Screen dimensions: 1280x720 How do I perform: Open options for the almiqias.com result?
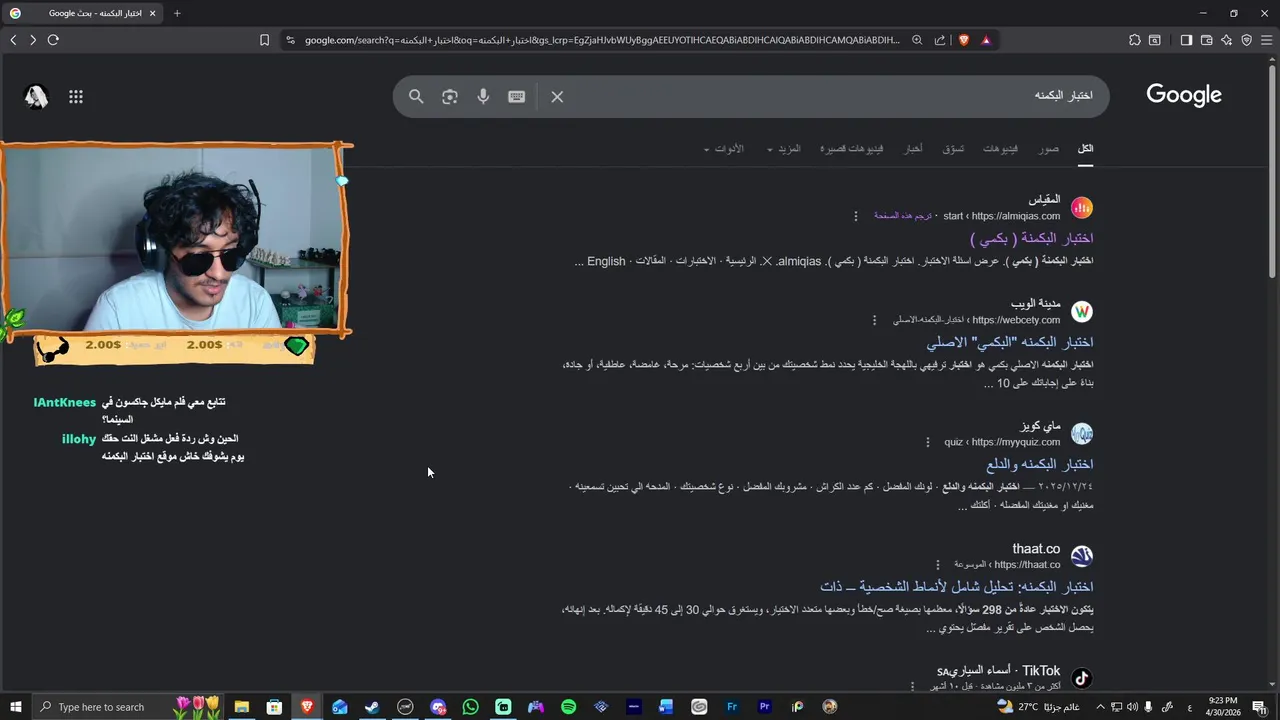pyautogui.click(x=855, y=216)
